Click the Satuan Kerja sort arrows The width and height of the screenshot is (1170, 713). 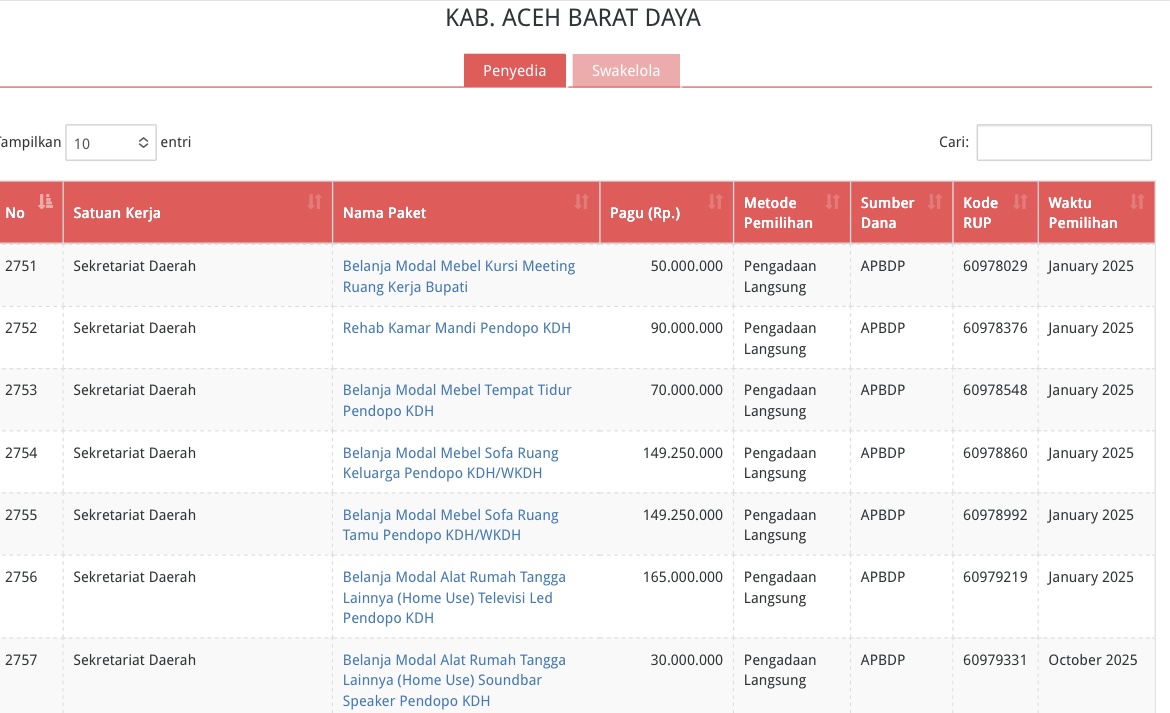click(314, 202)
